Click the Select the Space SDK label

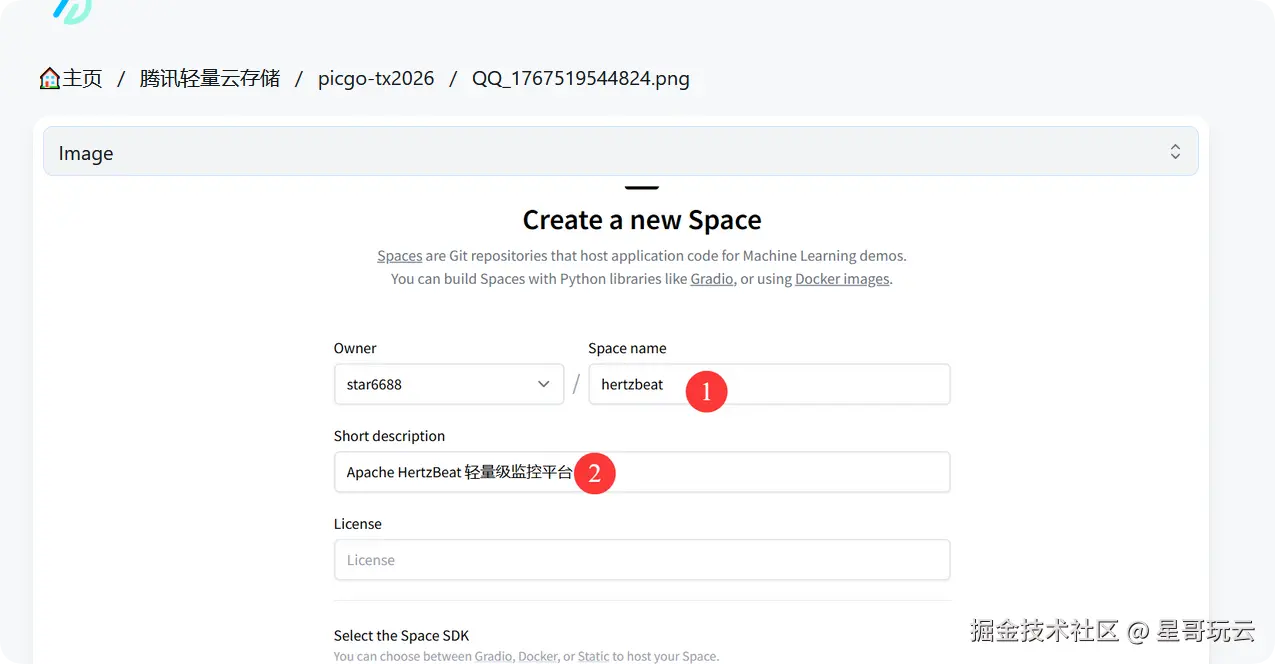[x=401, y=636]
